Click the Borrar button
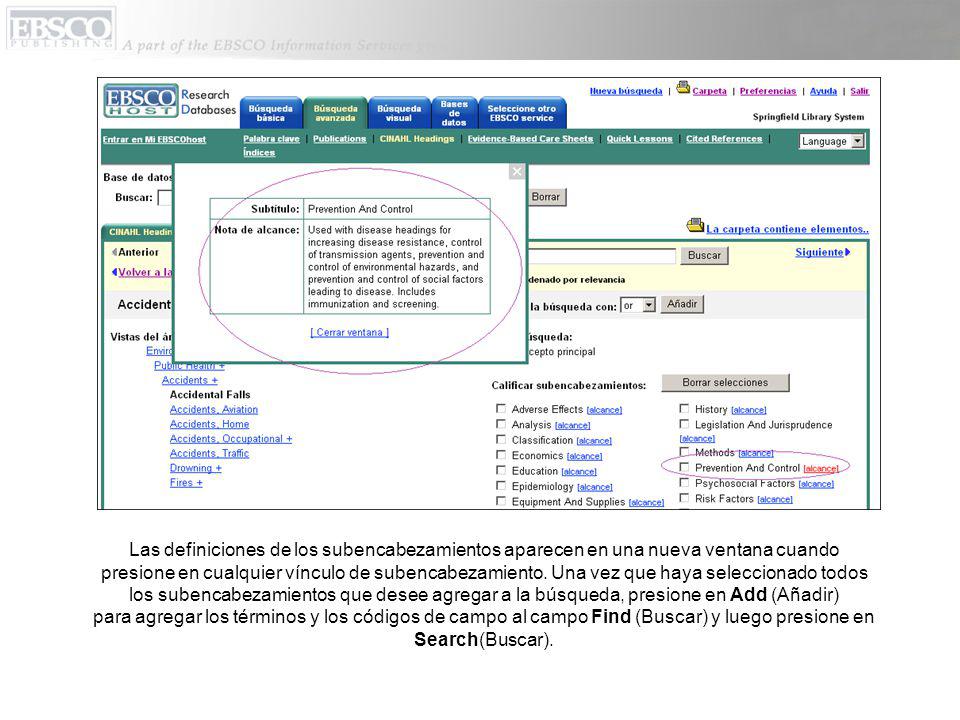 pyautogui.click(x=546, y=197)
